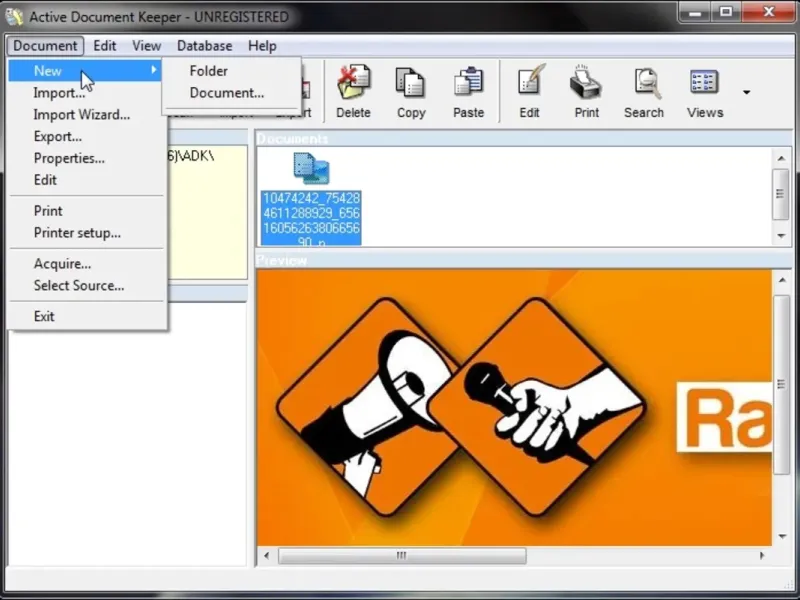Choose Import Wizard... menu entry

(82, 115)
